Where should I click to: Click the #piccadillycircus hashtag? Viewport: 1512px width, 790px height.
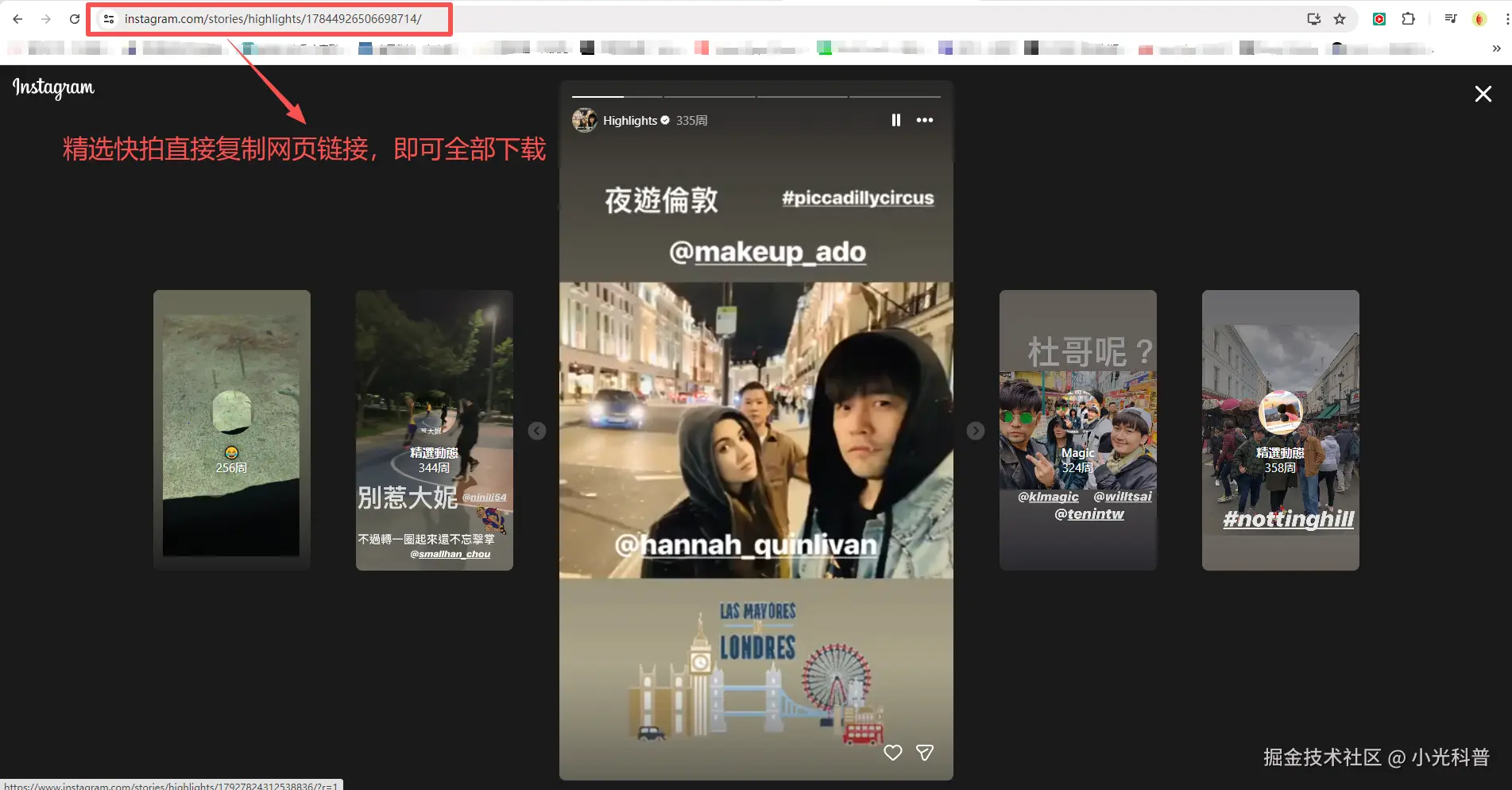857,198
